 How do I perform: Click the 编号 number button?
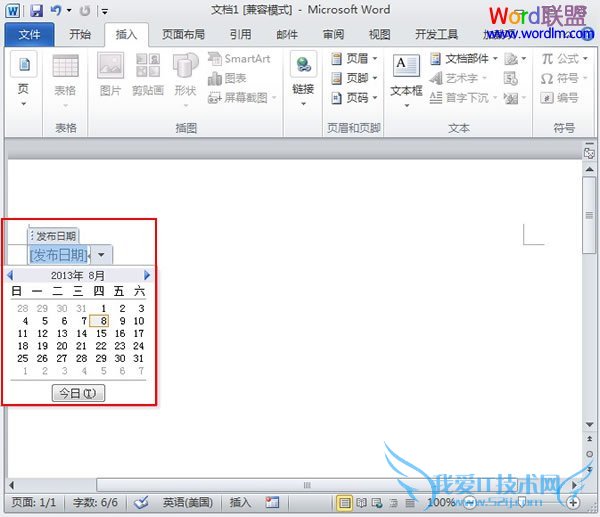tap(559, 98)
